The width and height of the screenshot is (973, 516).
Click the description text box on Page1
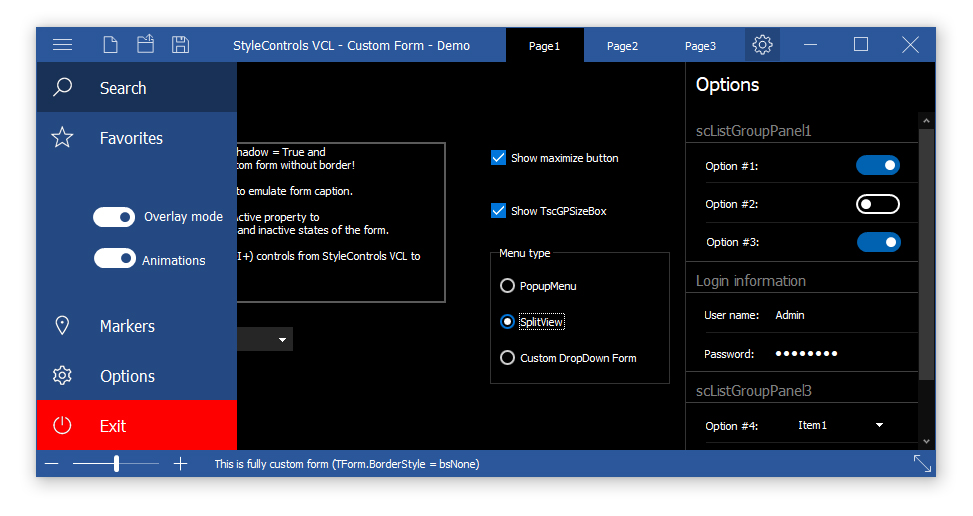pos(341,223)
